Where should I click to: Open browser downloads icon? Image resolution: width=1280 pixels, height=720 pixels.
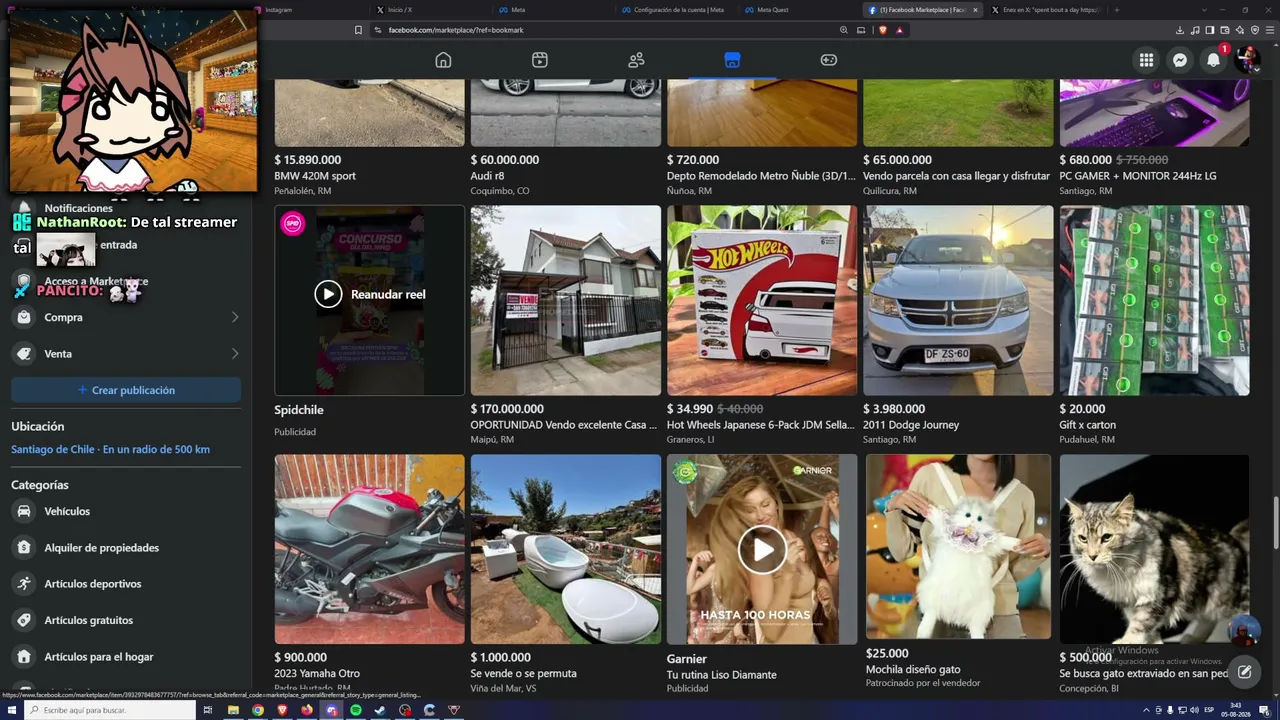[x=1180, y=30]
